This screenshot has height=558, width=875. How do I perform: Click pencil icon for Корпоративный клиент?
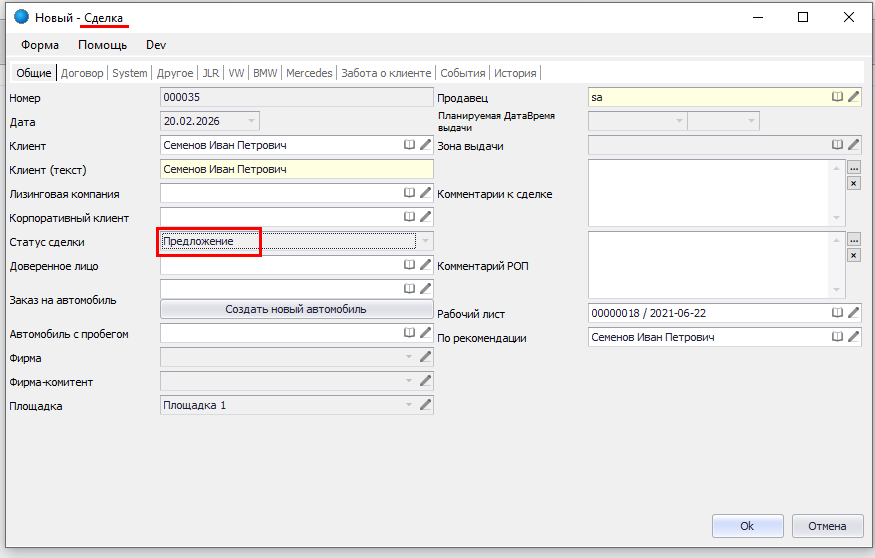425,217
